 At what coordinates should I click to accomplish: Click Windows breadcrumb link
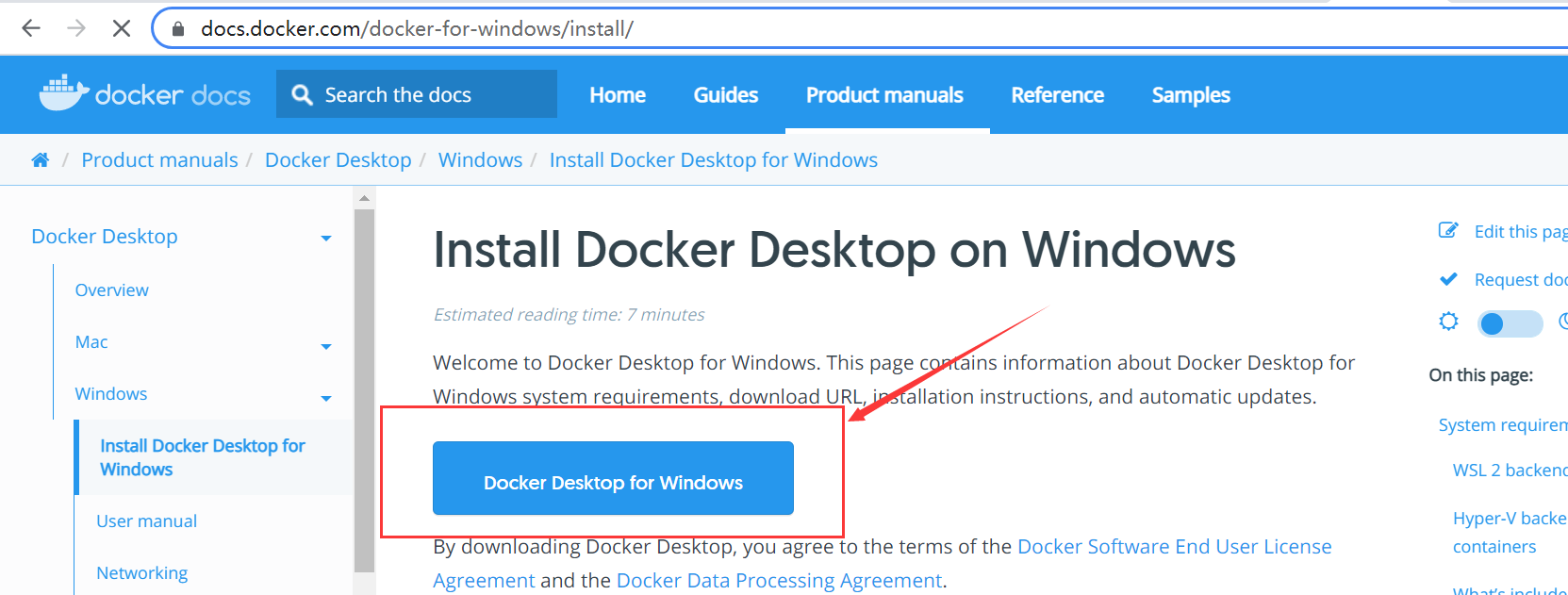pyautogui.click(x=480, y=160)
